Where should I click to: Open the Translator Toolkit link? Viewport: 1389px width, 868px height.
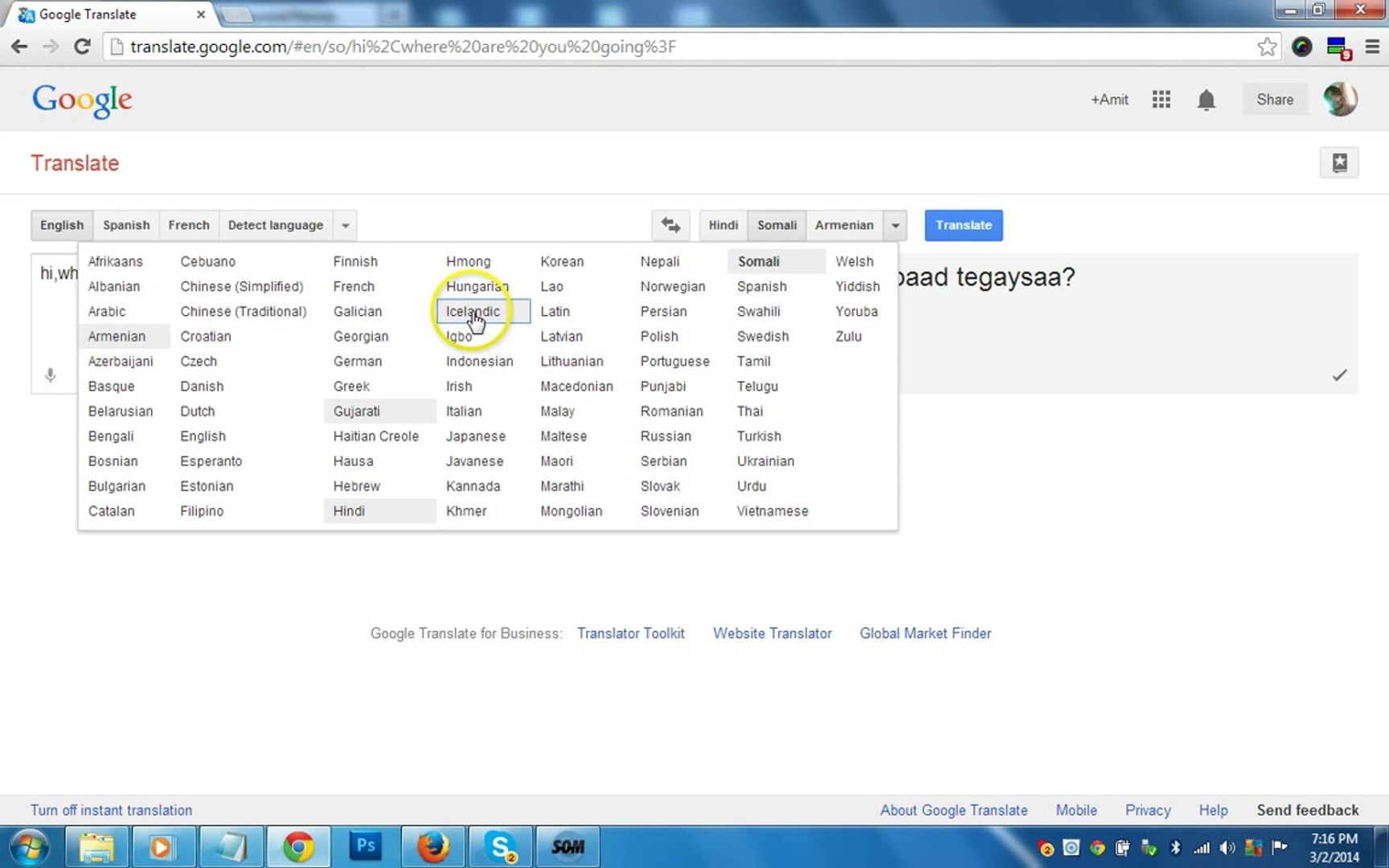[630, 633]
